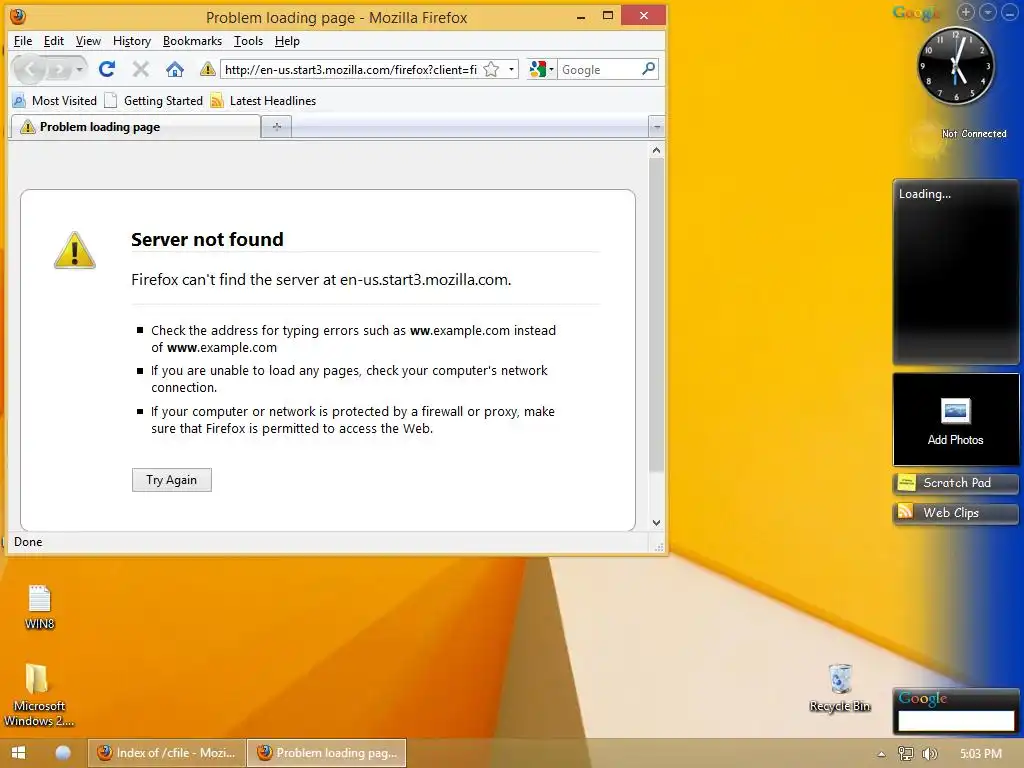Click the Firefox forward arrow button
The width and height of the screenshot is (1024, 768).
(59, 69)
